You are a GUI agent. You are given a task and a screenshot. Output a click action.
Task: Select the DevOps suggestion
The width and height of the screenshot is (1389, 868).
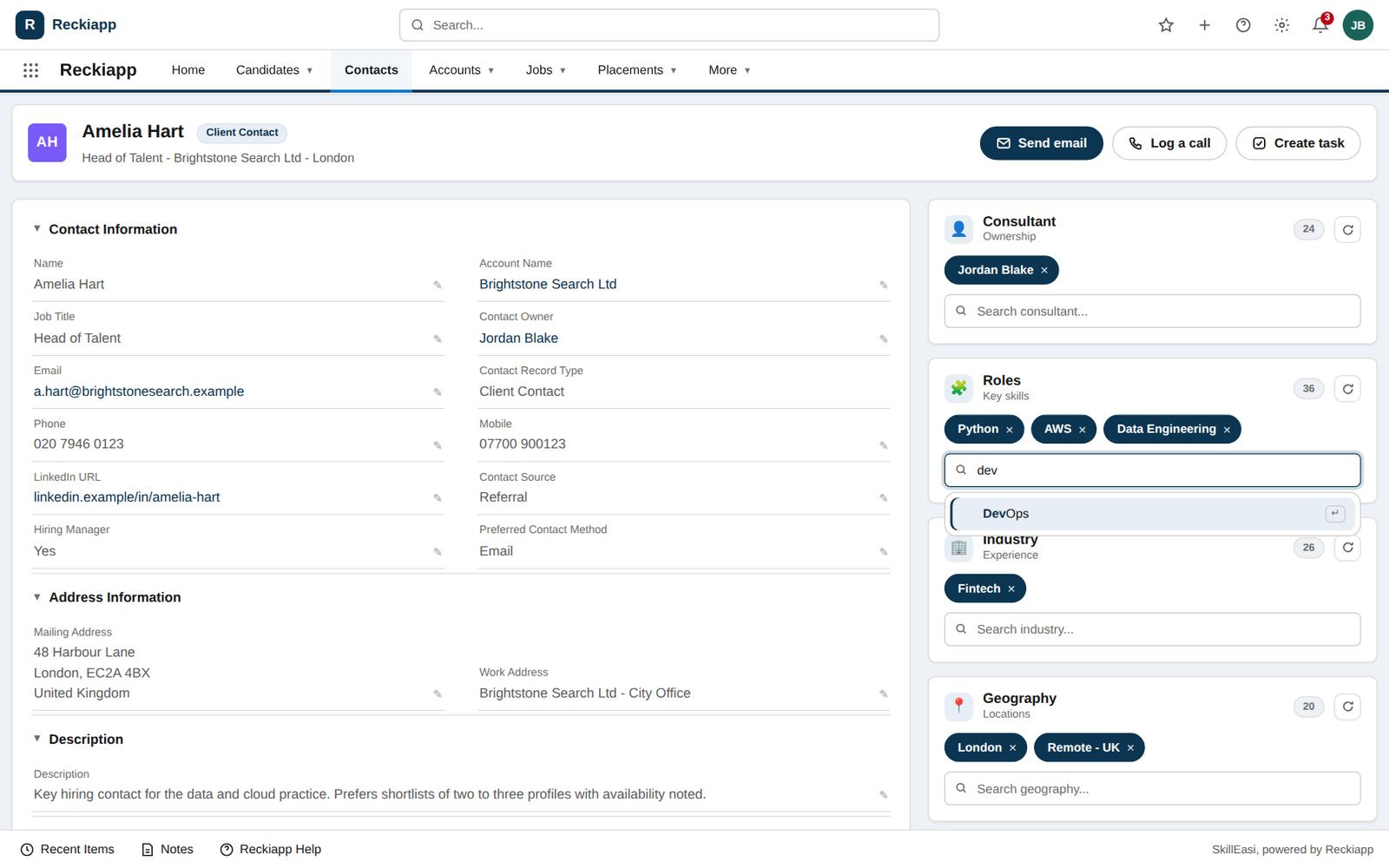click(x=1152, y=514)
